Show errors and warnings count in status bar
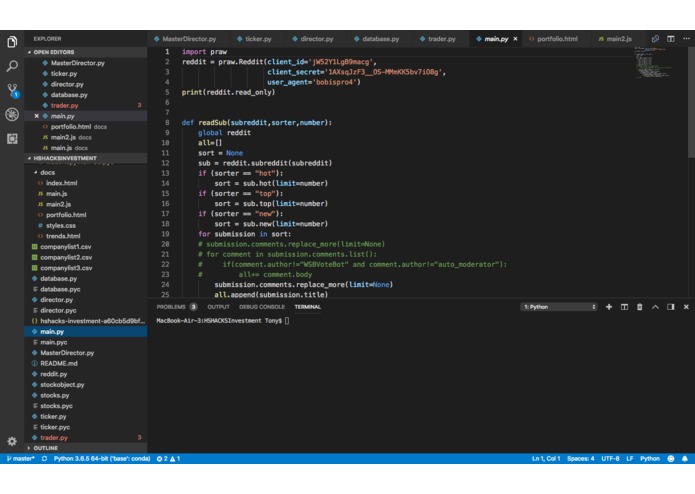 [168, 459]
